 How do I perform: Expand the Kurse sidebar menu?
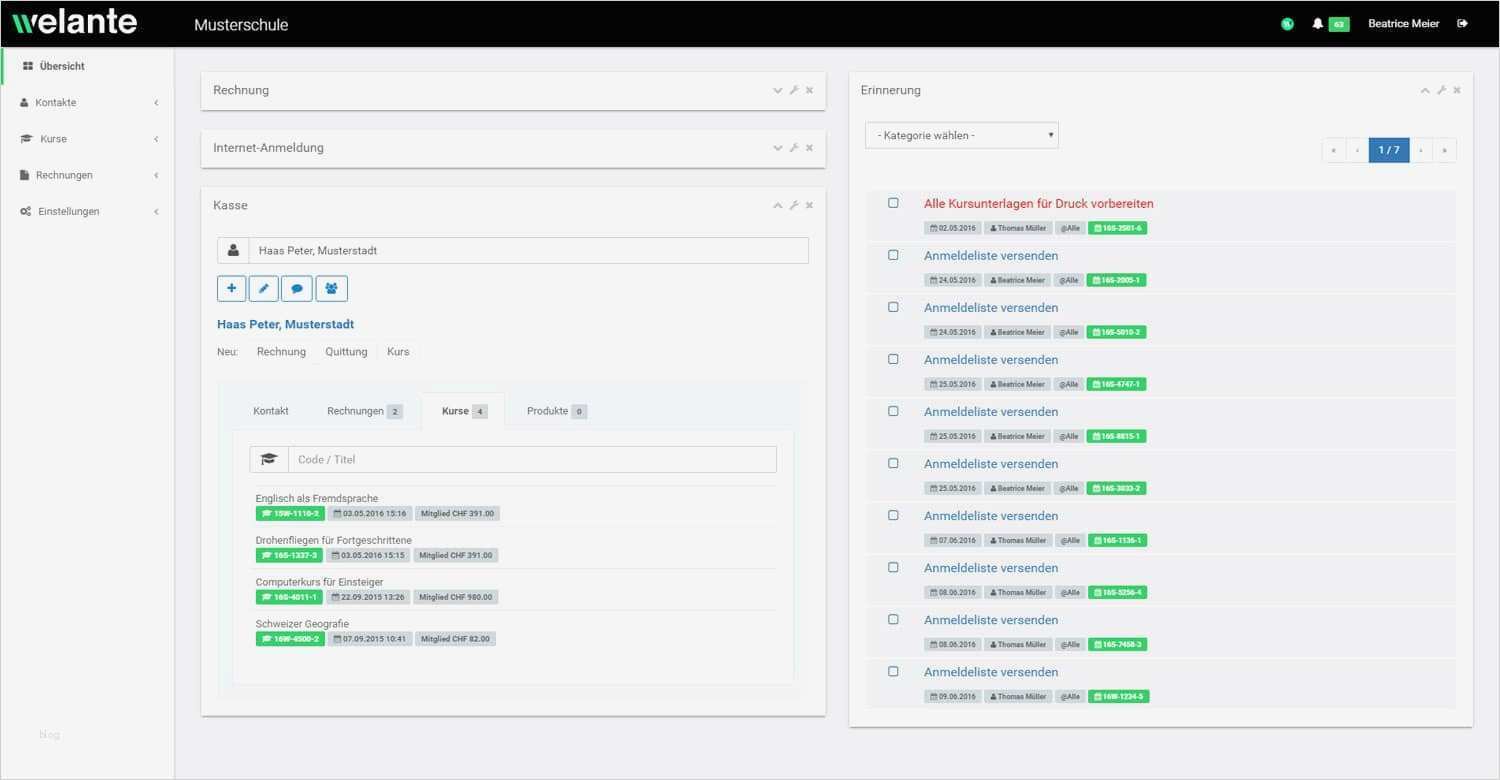coord(88,139)
